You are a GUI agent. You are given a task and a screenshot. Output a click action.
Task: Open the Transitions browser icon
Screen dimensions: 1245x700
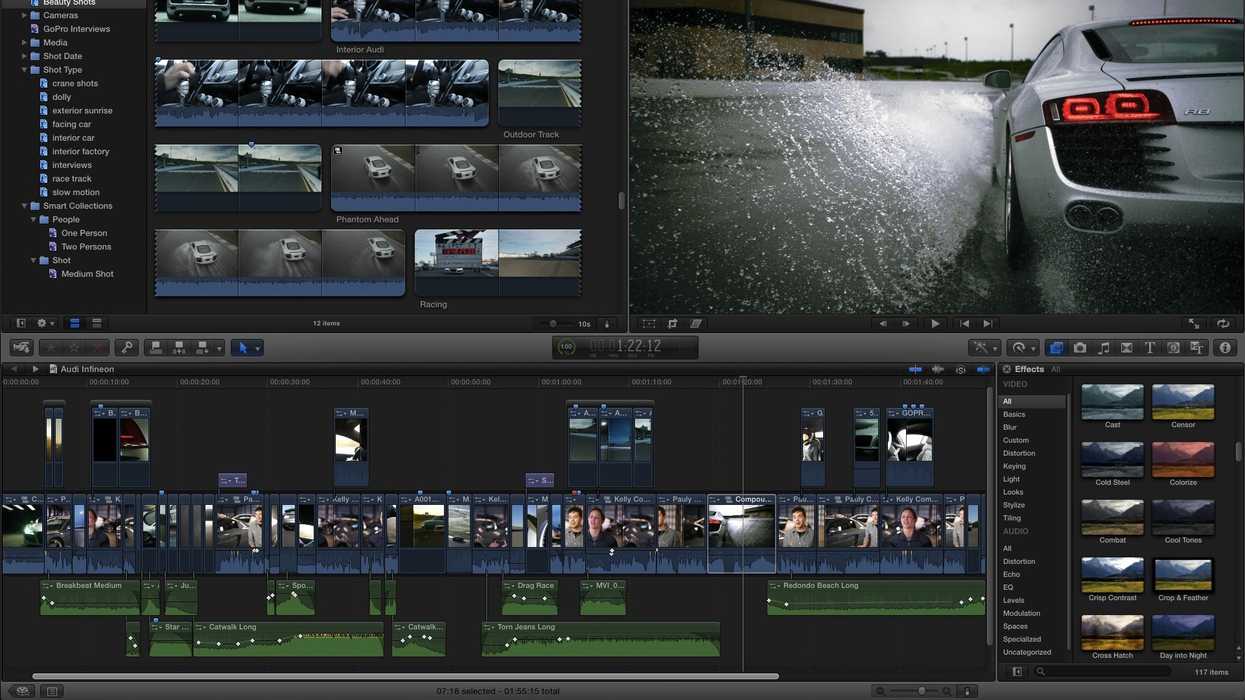tap(1127, 348)
